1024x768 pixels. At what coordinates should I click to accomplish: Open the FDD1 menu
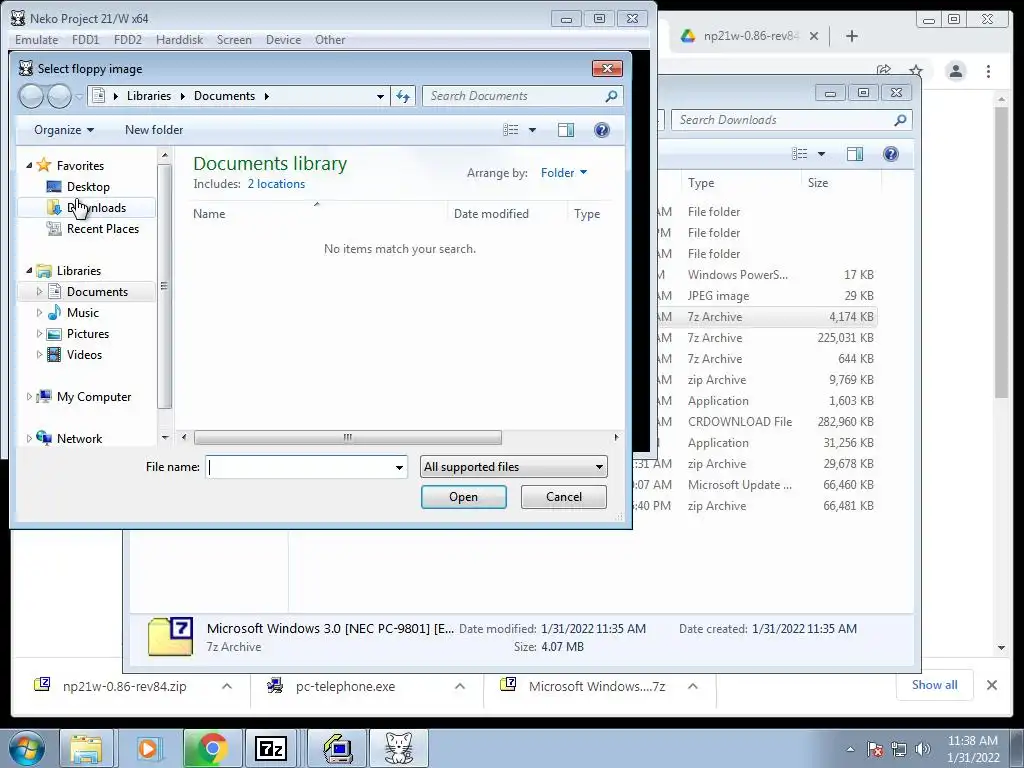coord(86,40)
